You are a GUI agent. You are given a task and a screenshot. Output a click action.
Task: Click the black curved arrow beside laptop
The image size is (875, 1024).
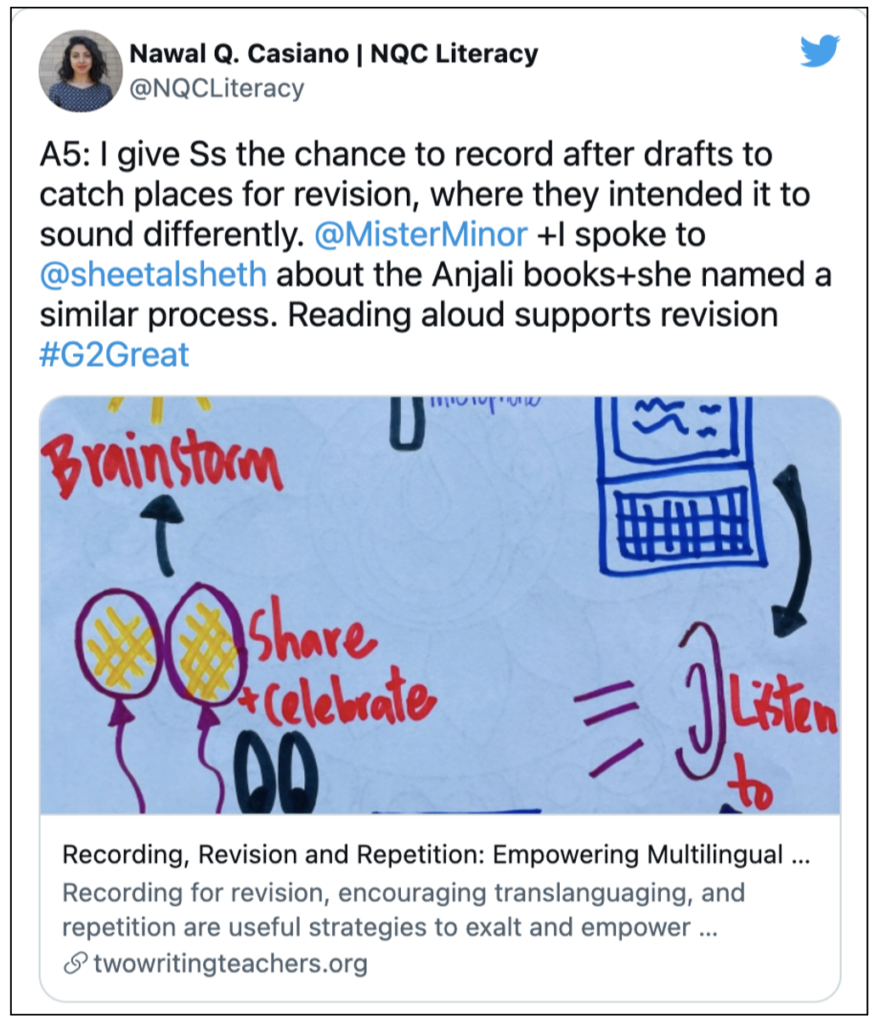point(793,552)
